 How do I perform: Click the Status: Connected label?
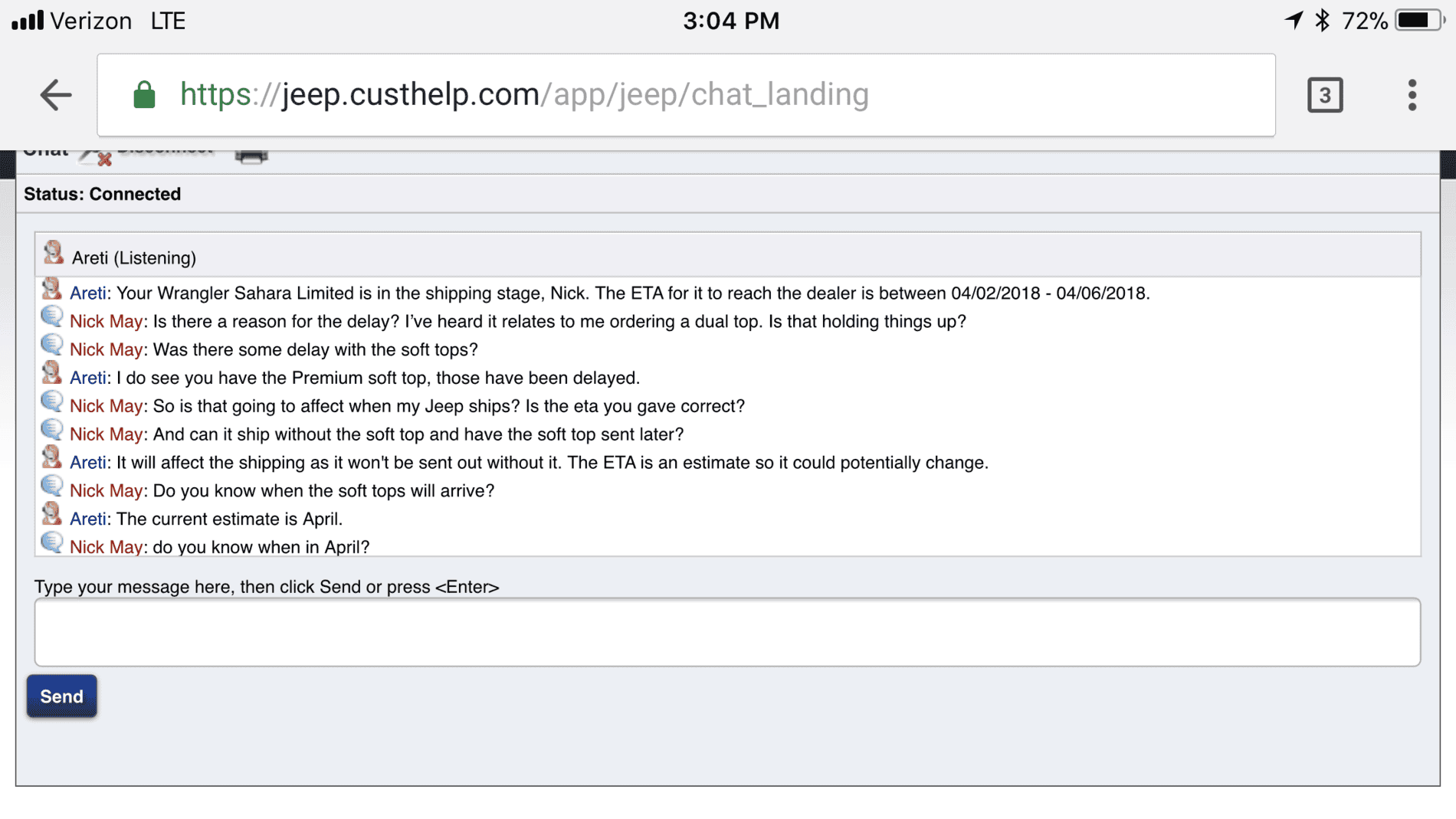click(x=102, y=194)
